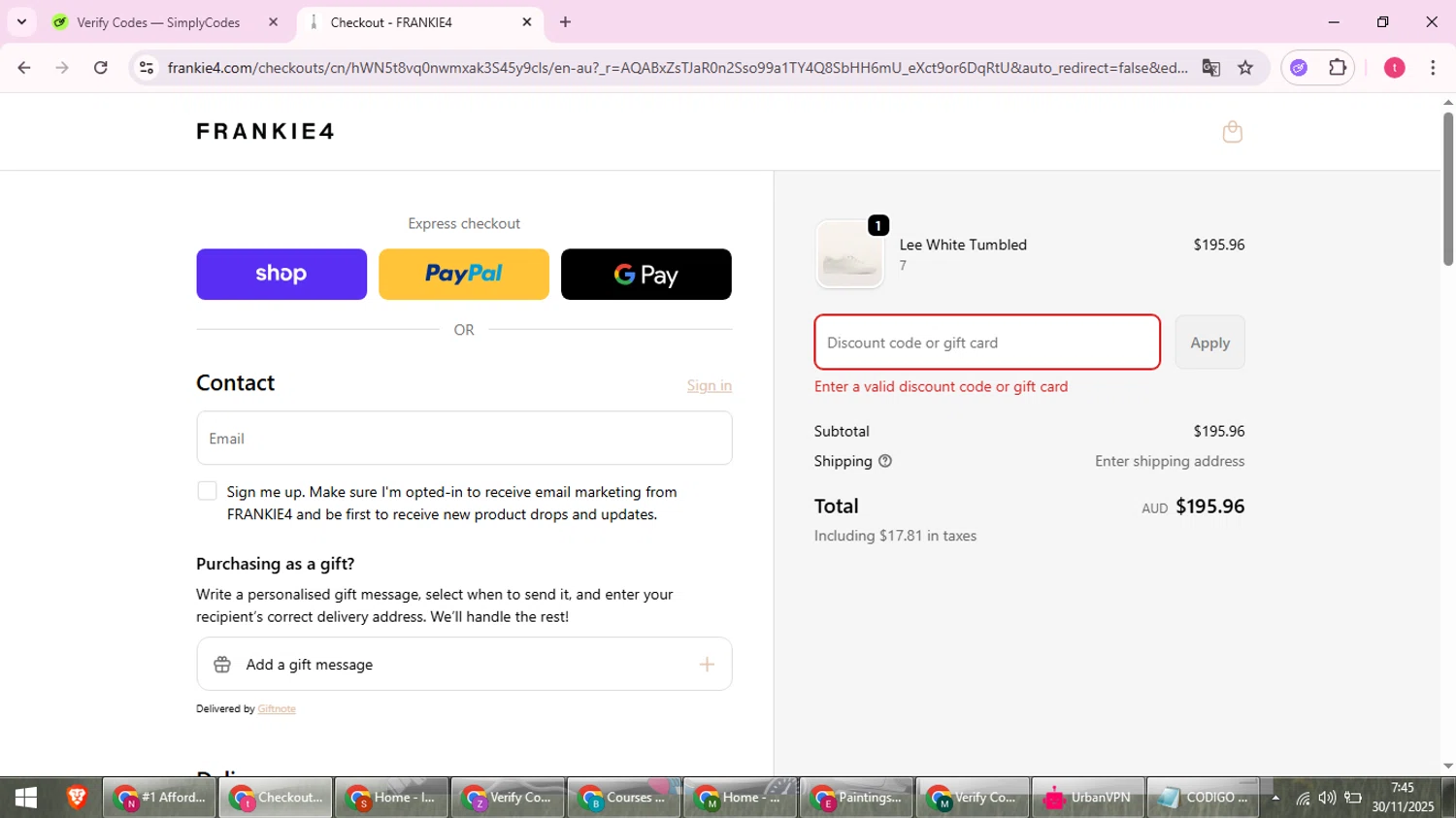Click the shipping help question mark icon

tap(885, 461)
